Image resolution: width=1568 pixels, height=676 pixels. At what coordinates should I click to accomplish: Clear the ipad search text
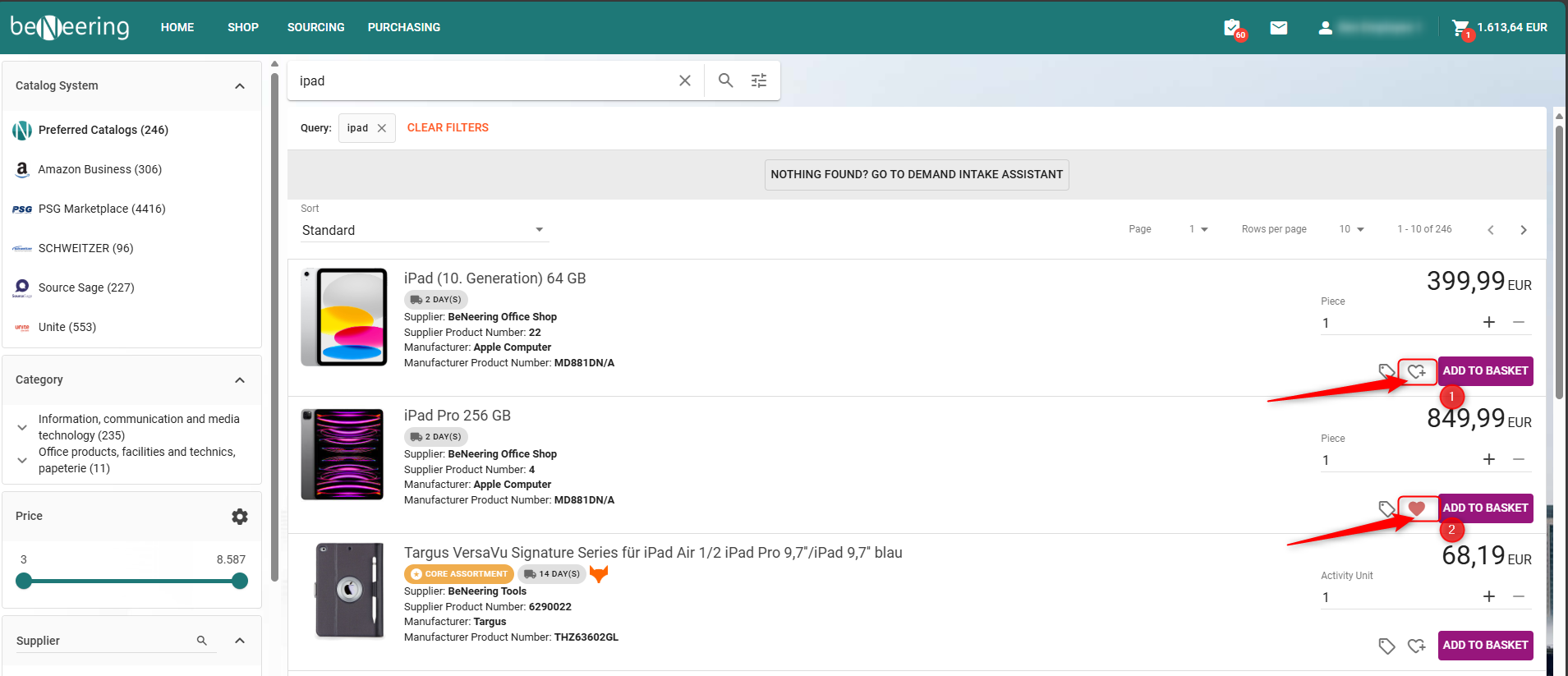click(x=684, y=80)
